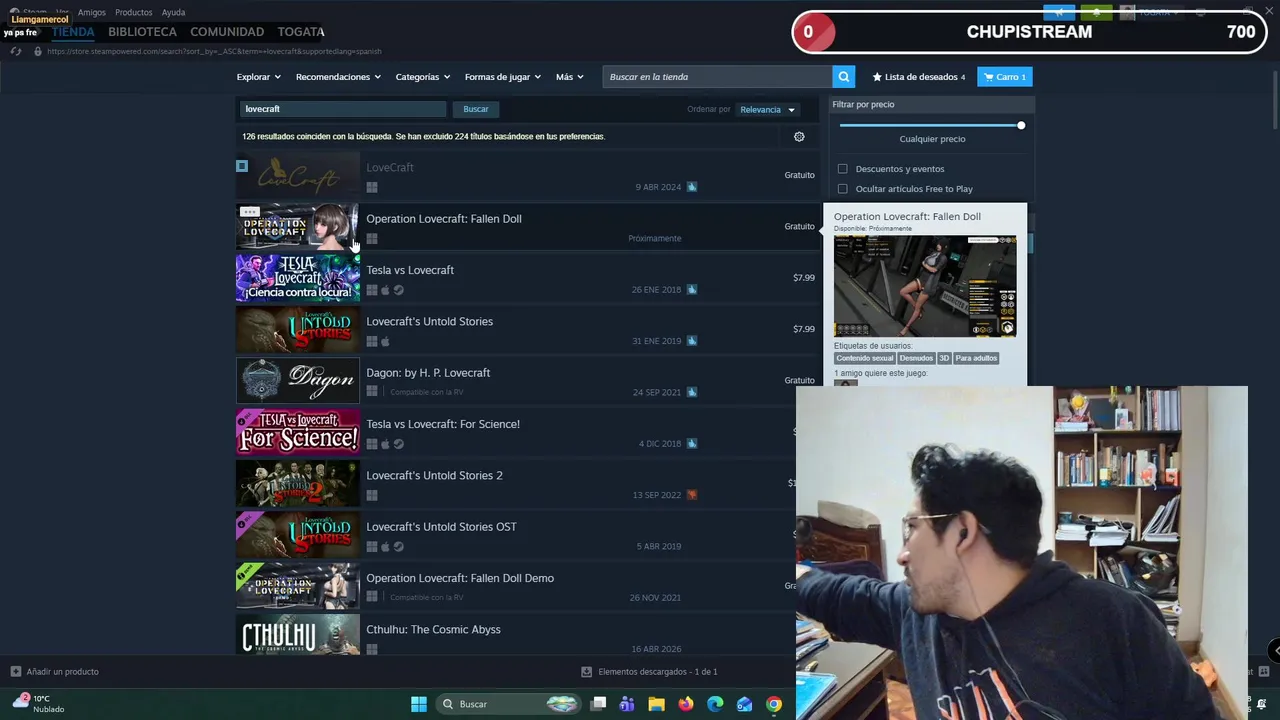The height and width of the screenshot is (720, 1280).
Task: Focus the lovecraft search term field
Action: click(343, 109)
